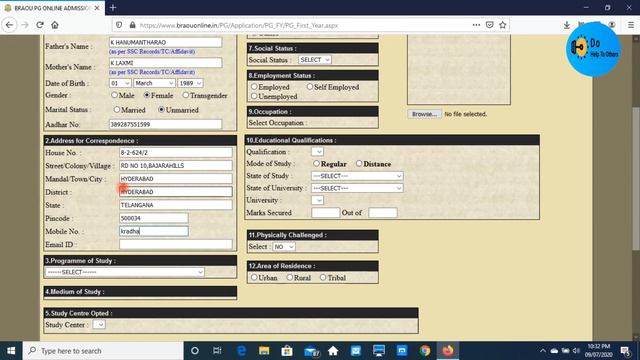This screenshot has width=640, height=360.
Task: Show hidden system tray icons
Action: click(542, 351)
